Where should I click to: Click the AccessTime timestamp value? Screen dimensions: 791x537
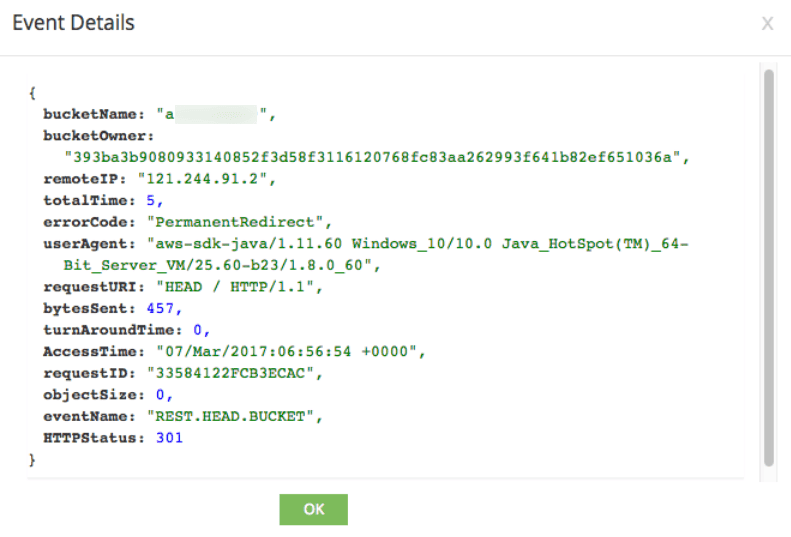290,351
